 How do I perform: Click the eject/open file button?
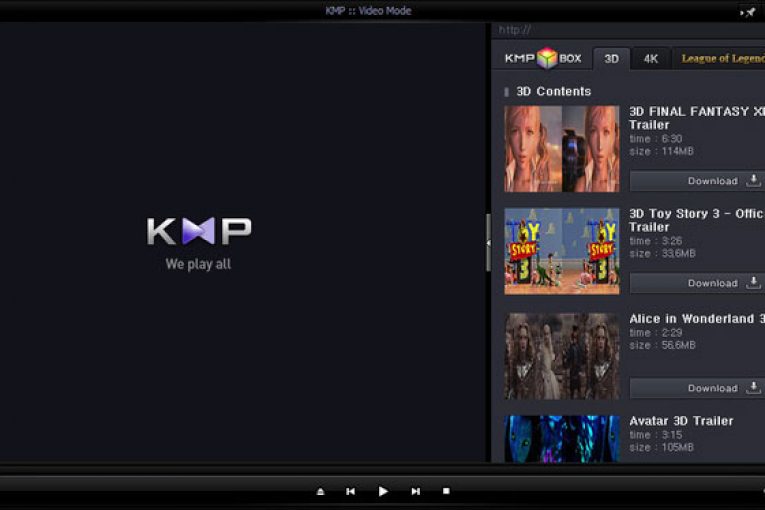[x=321, y=491]
